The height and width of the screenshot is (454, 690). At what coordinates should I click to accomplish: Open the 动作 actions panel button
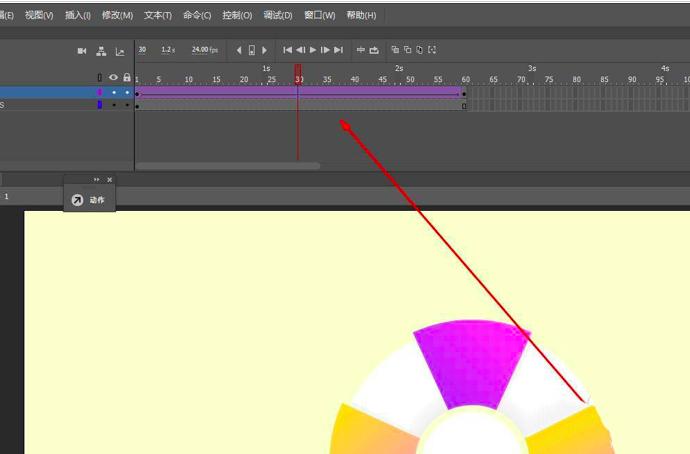click(90, 200)
